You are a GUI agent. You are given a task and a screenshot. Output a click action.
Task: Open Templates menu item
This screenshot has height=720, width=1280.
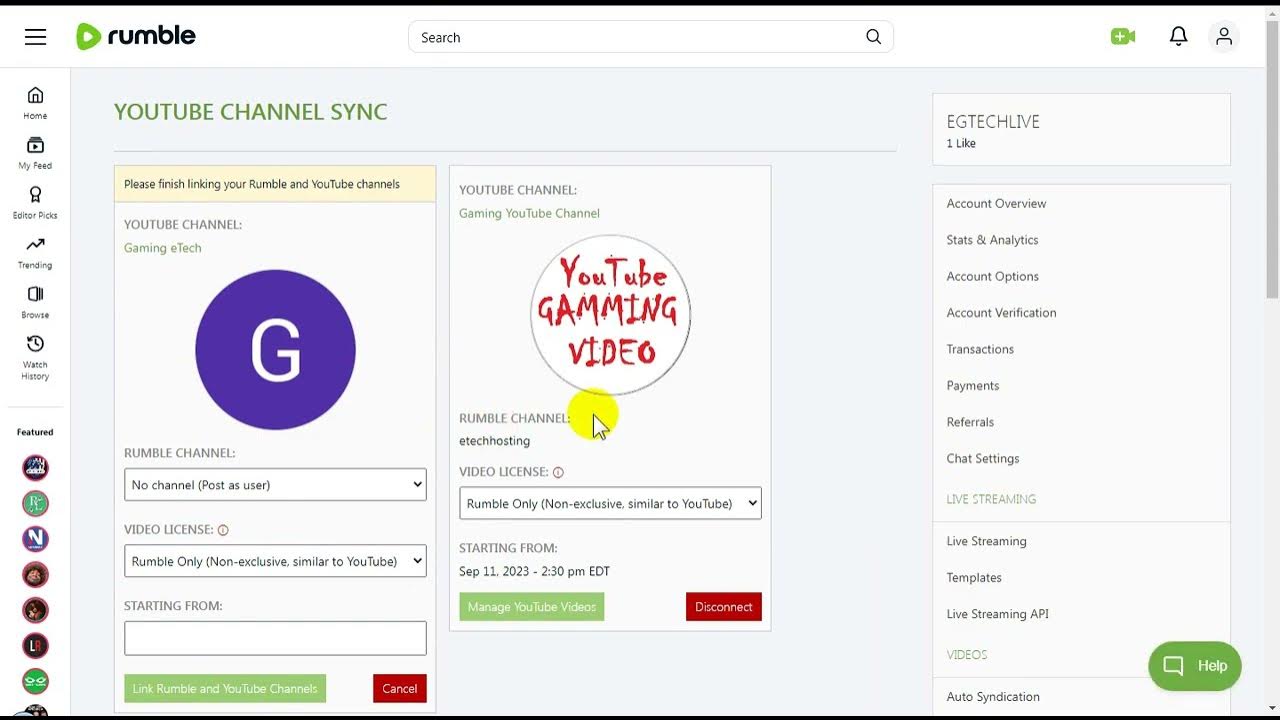click(974, 577)
